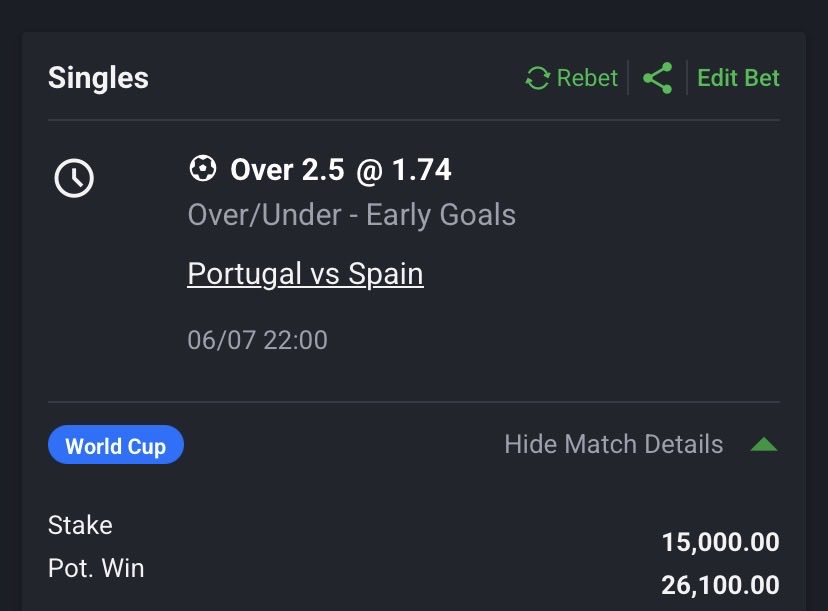
Task: Select the Stake label
Action: (x=80, y=525)
